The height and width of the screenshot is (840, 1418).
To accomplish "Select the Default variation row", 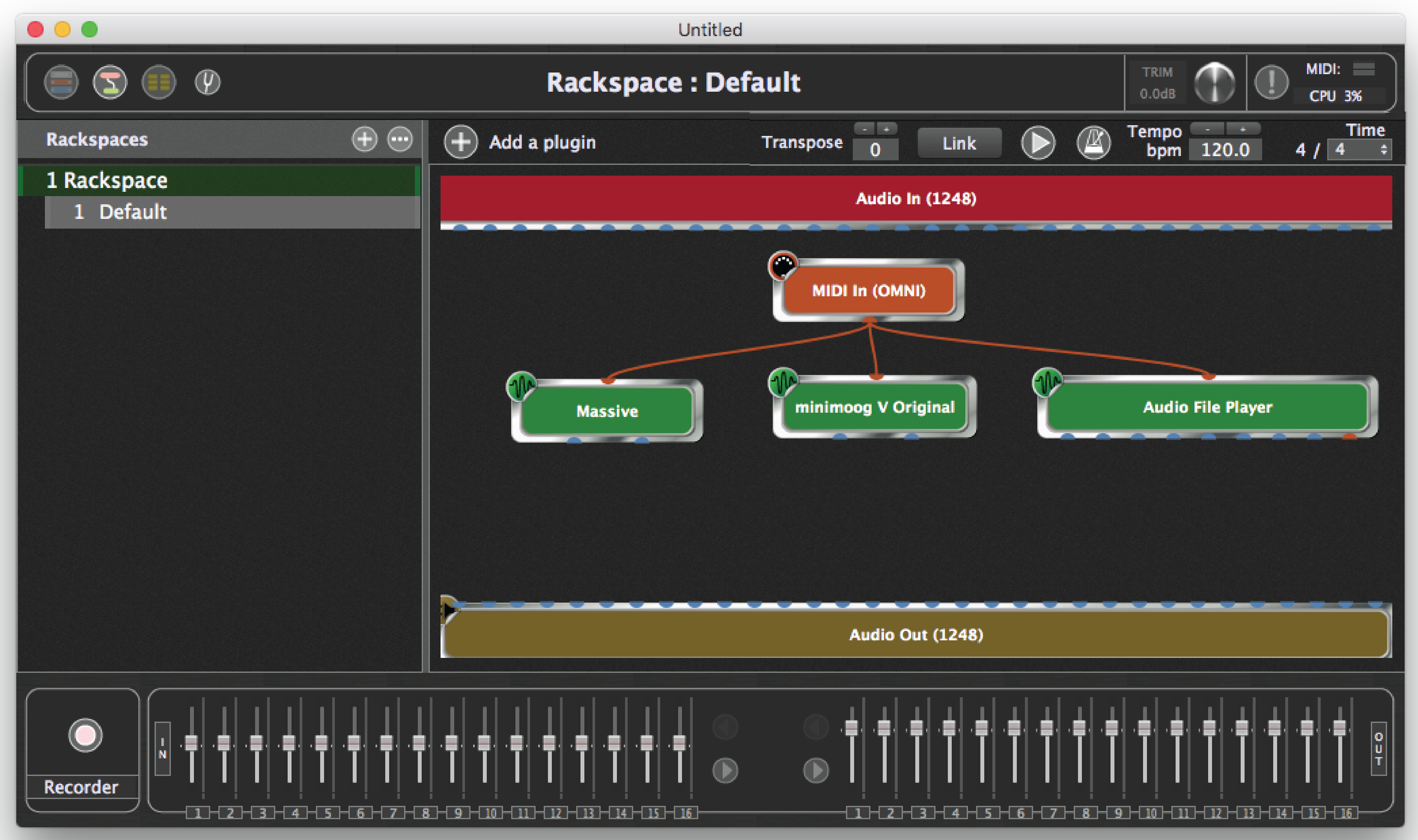I will [x=232, y=212].
